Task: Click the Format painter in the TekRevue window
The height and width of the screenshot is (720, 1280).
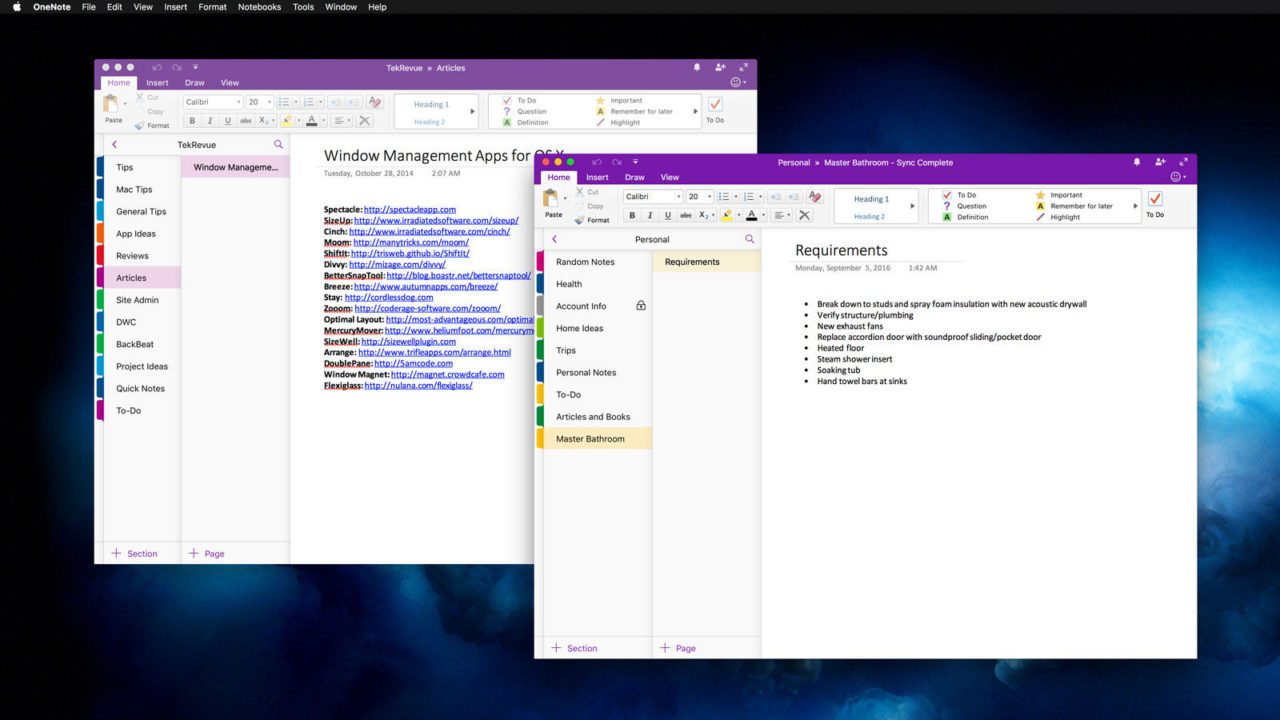Action: (x=151, y=126)
